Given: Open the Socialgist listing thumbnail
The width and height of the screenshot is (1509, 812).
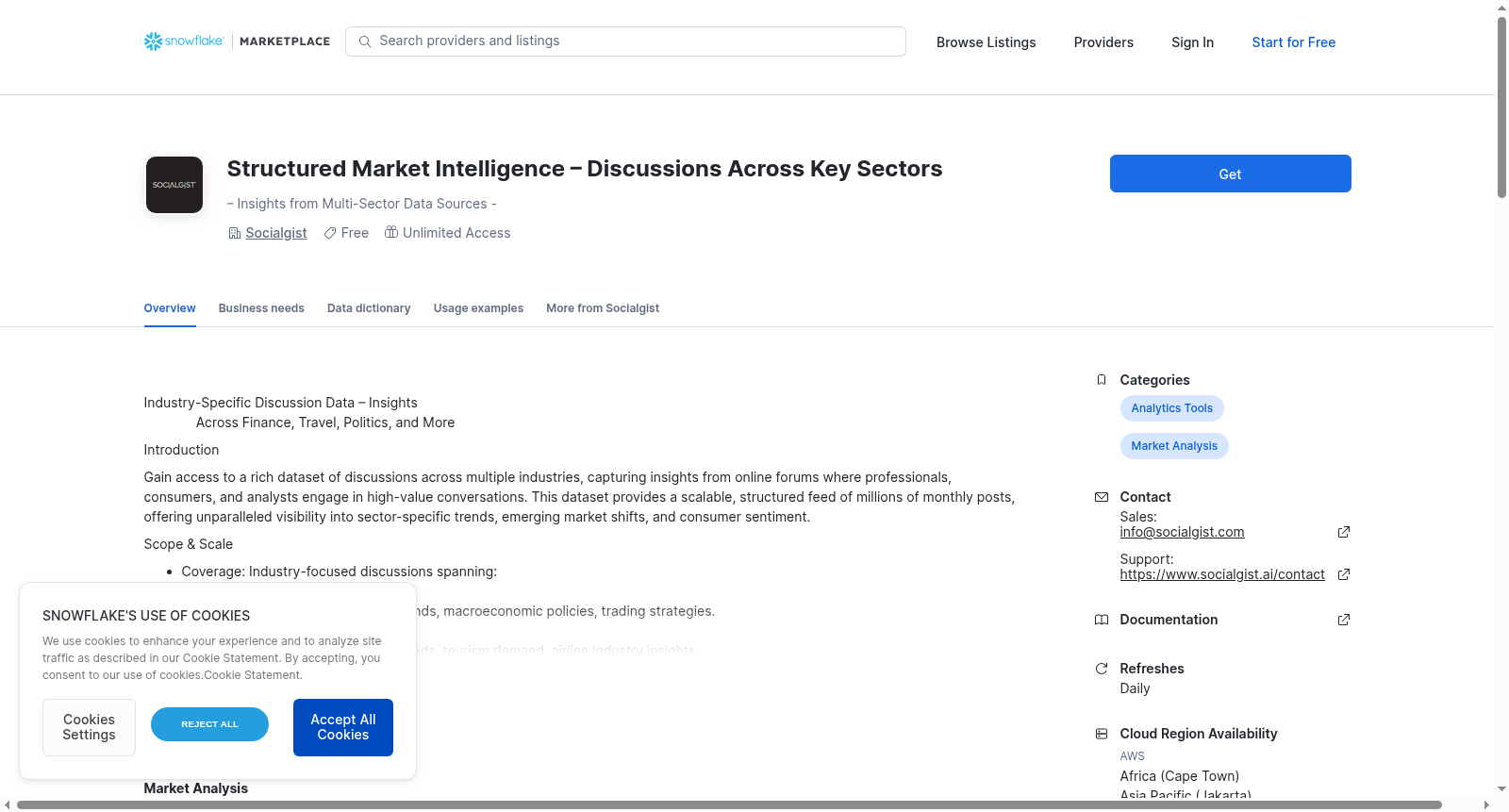Looking at the screenshot, I should [x=174, y=185].
